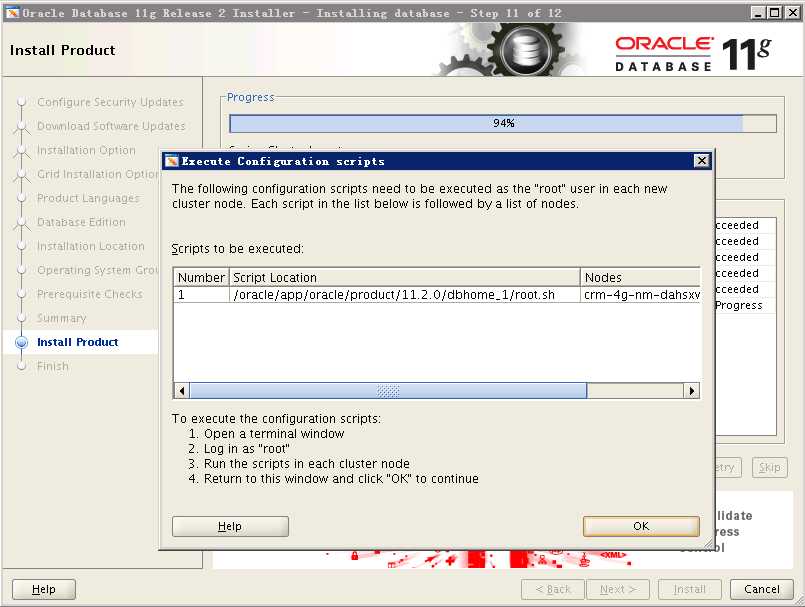Image resolution: width=805 pixels, height=607 pixels.
Task: Close the Execute Configuration scripts dialog
Action: pos(701,161)
